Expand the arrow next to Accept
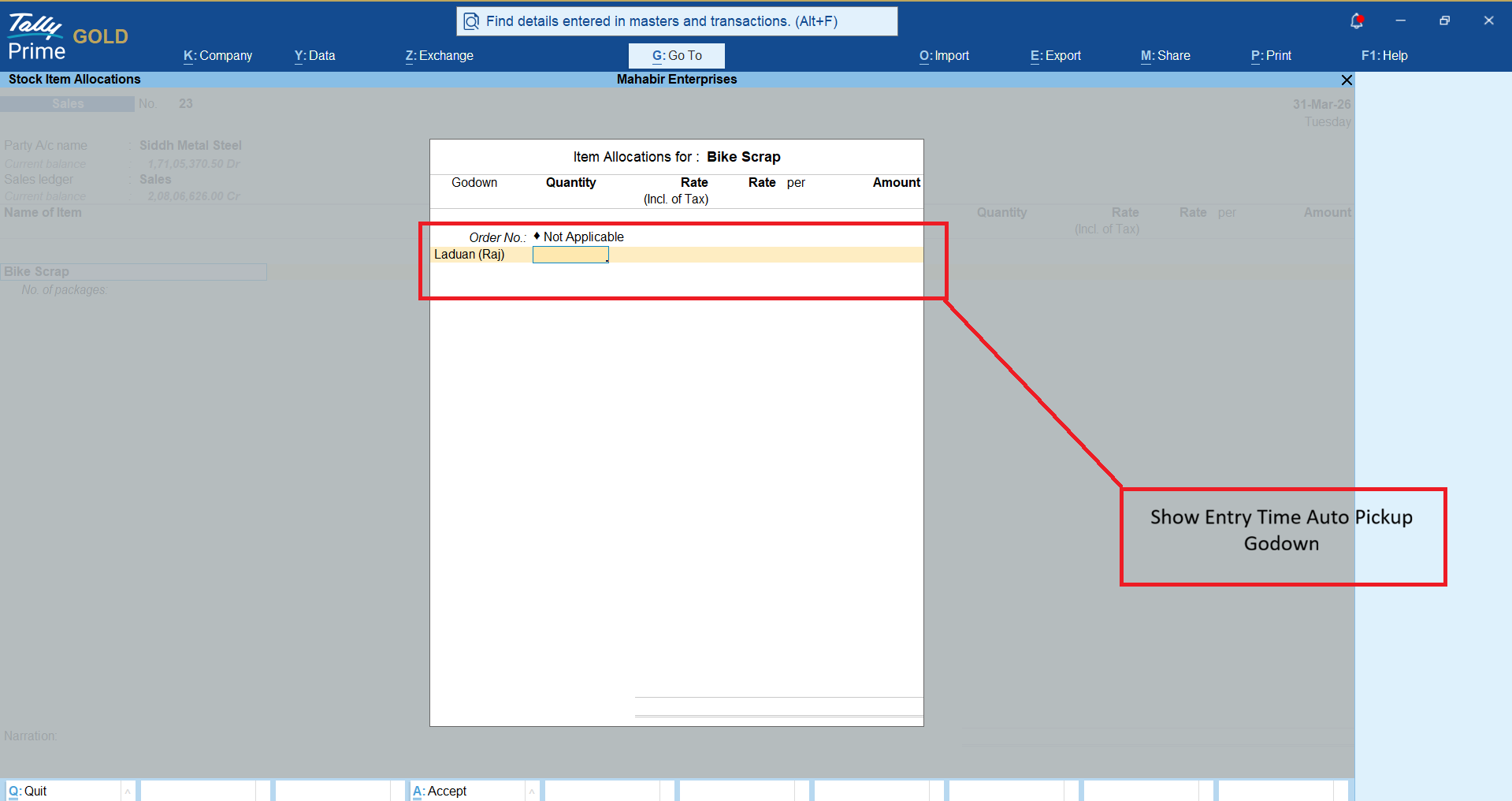Screen dimensions: 1512x801 tap(532, 792)
